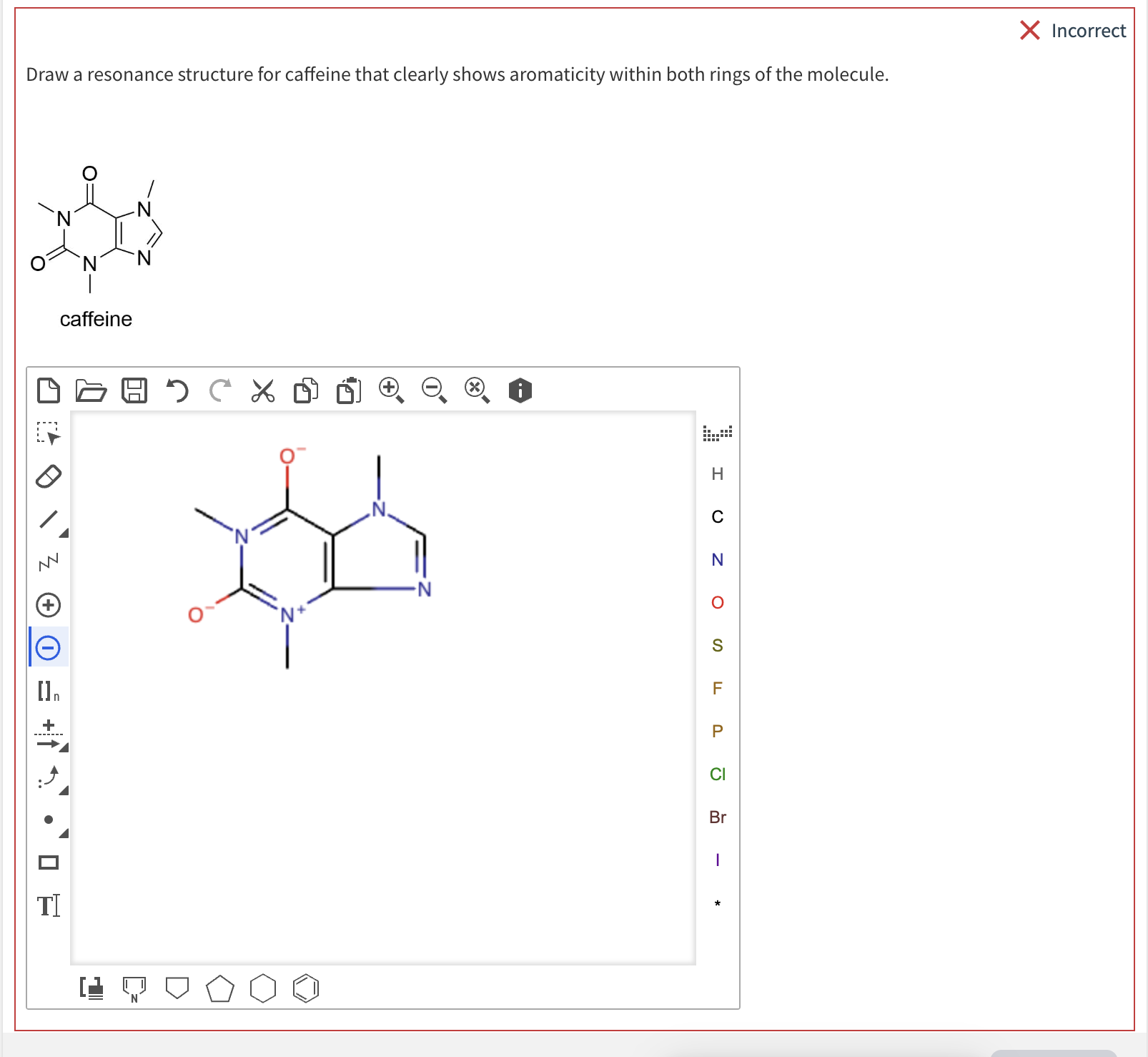Choose chlorine (Cl) atom
The width and height of the screenshot is (1148, 1057).
click(x=718, y=775)
